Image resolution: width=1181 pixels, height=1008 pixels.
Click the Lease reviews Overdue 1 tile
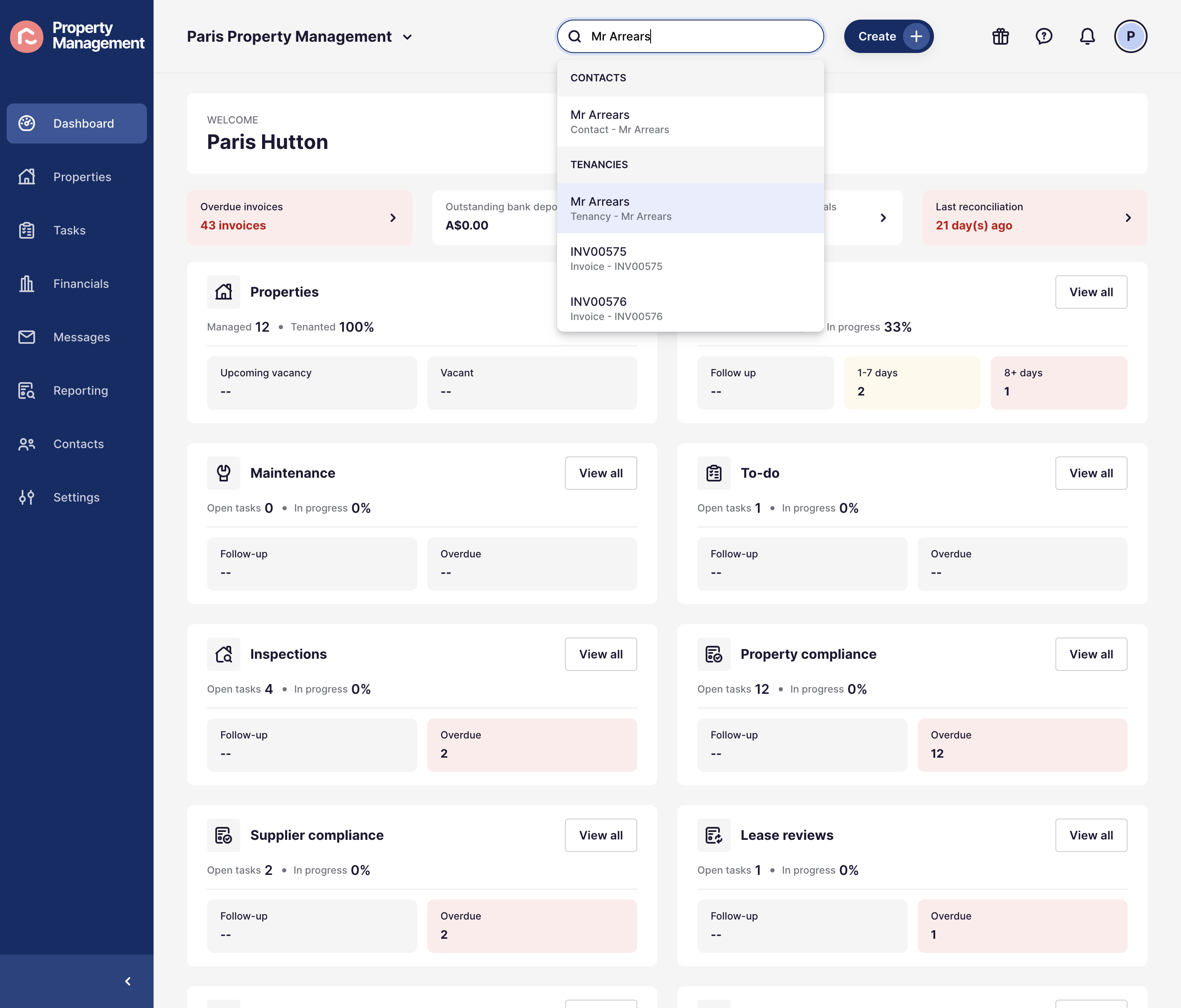coord(1022,926)
